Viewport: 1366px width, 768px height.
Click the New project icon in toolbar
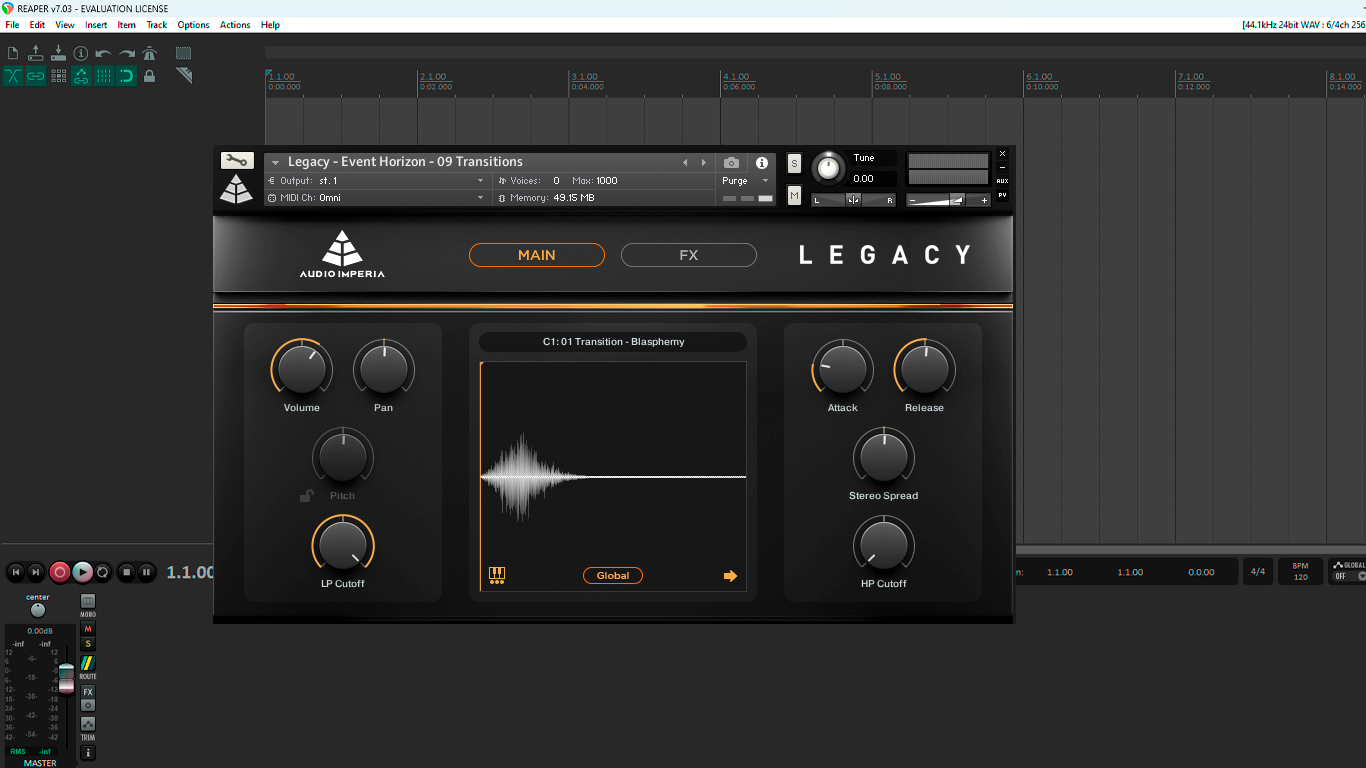[13, 53]
